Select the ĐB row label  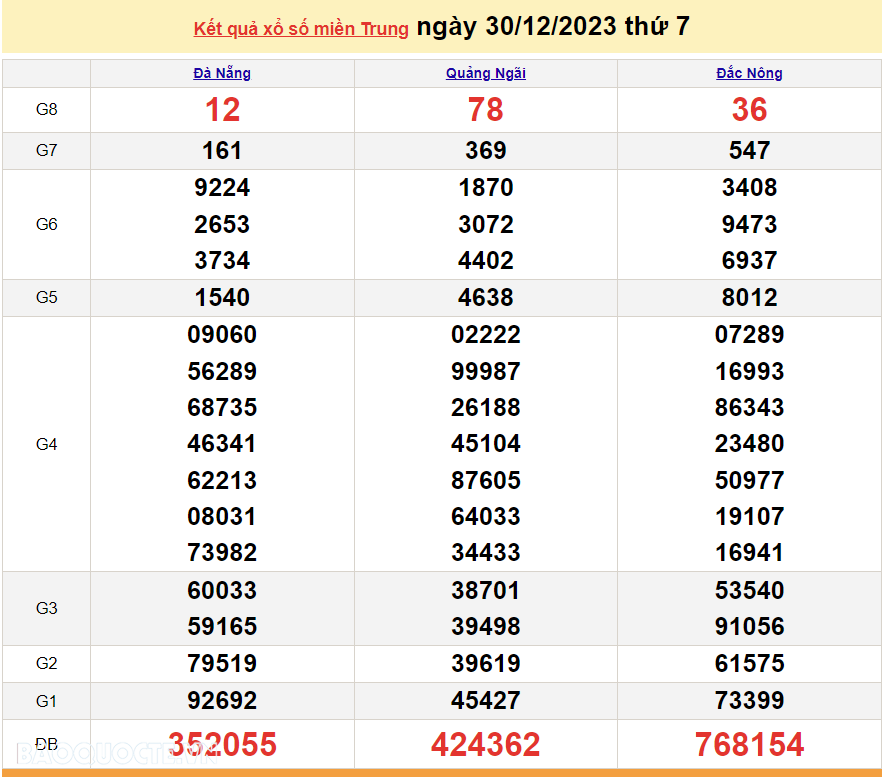coord(47,744)
